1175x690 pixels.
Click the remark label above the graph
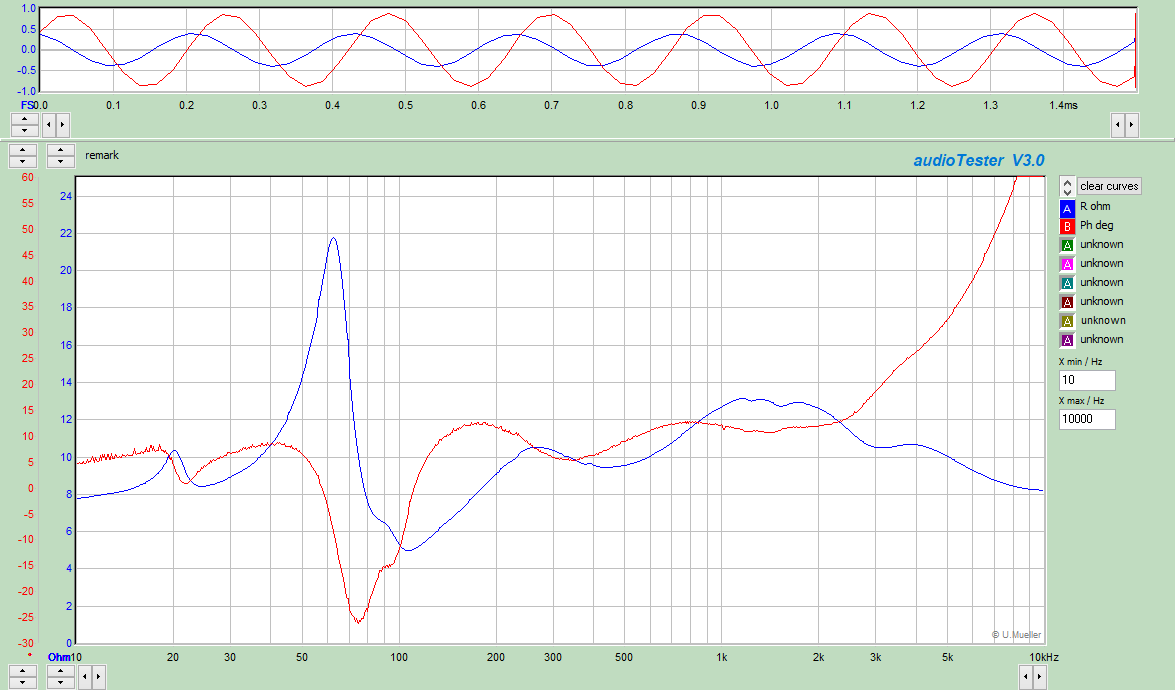(x=102, y=156)
